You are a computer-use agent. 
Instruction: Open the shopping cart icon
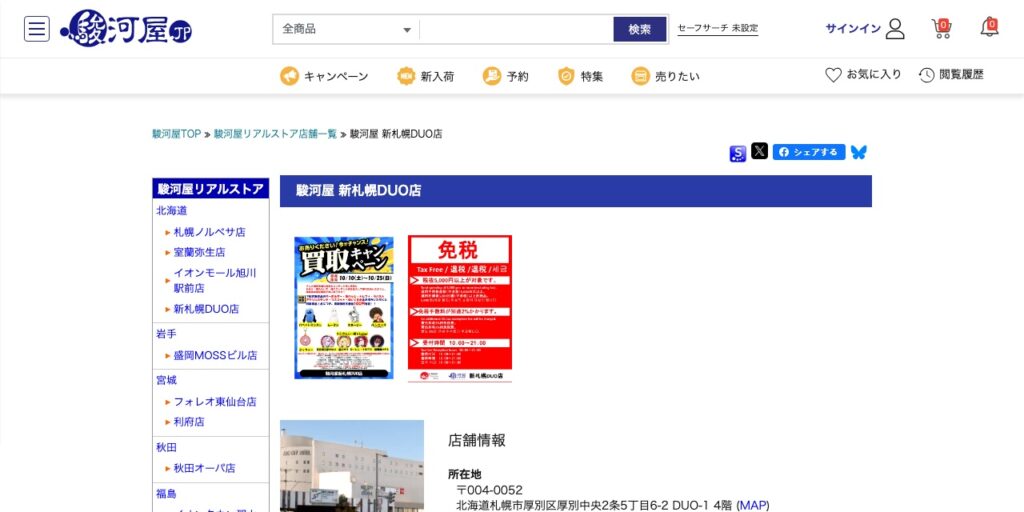[x=941, y=28]
